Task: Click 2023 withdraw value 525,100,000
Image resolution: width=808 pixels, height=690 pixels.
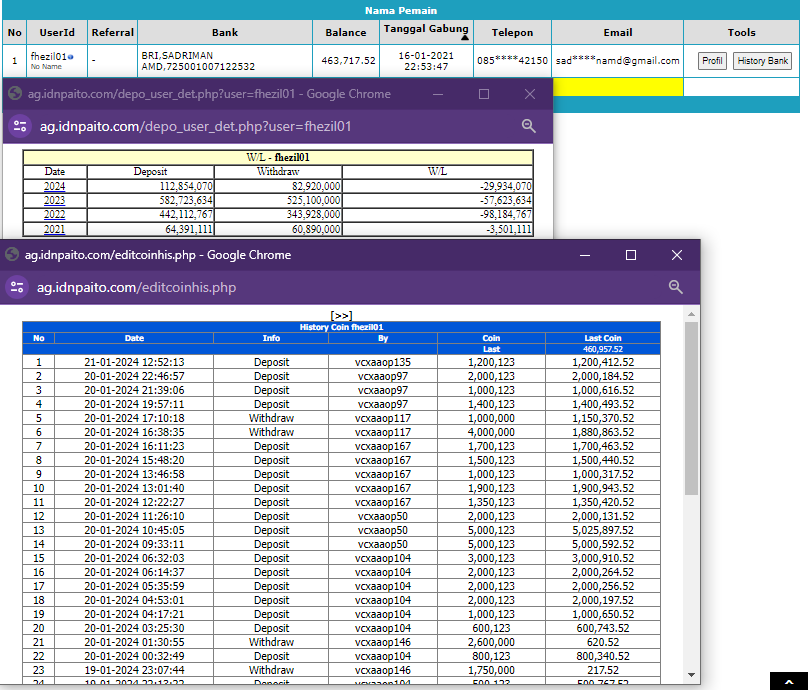Action: point(313,200)
